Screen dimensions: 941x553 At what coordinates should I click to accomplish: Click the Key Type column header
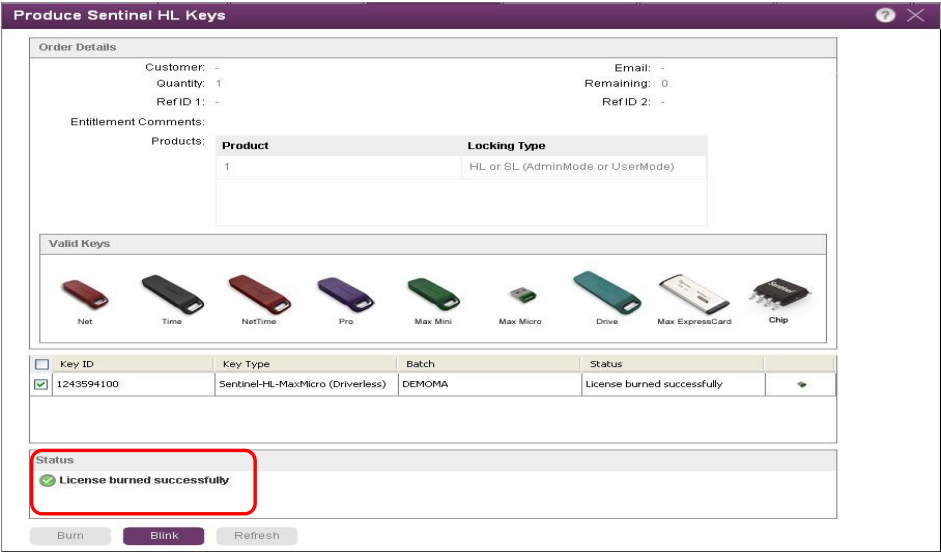click(x=245, y=364)
